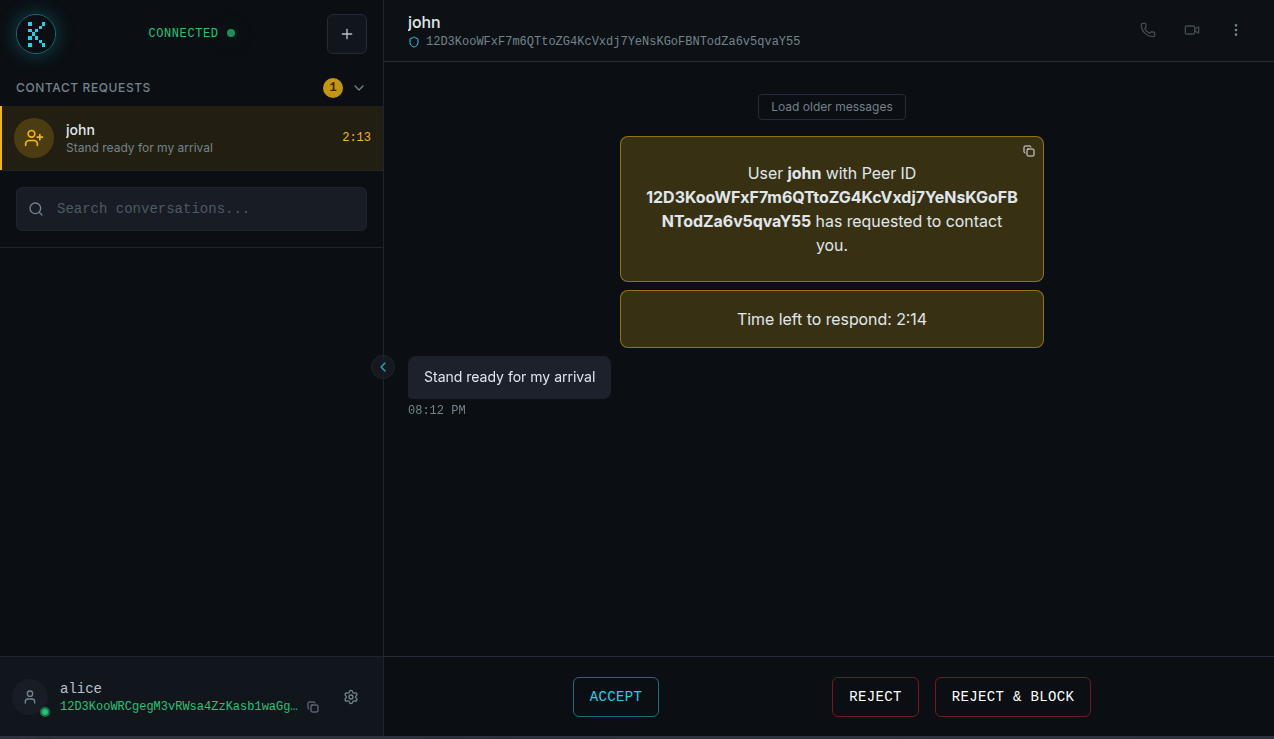Accept john's contact request
1274x739 pixels.
[615, 697]
